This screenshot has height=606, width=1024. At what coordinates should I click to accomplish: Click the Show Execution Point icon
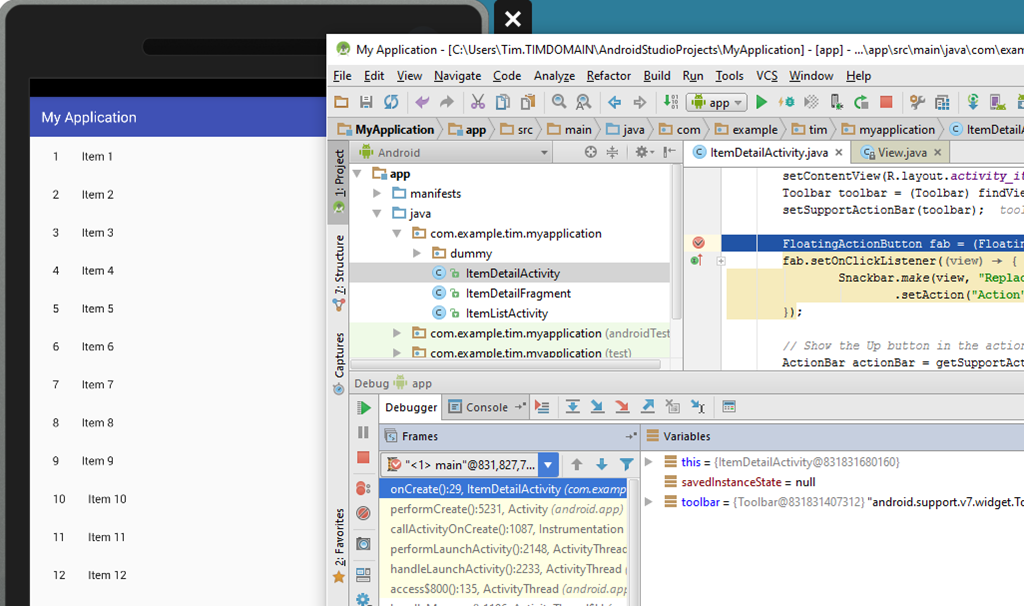pos(542,407)
